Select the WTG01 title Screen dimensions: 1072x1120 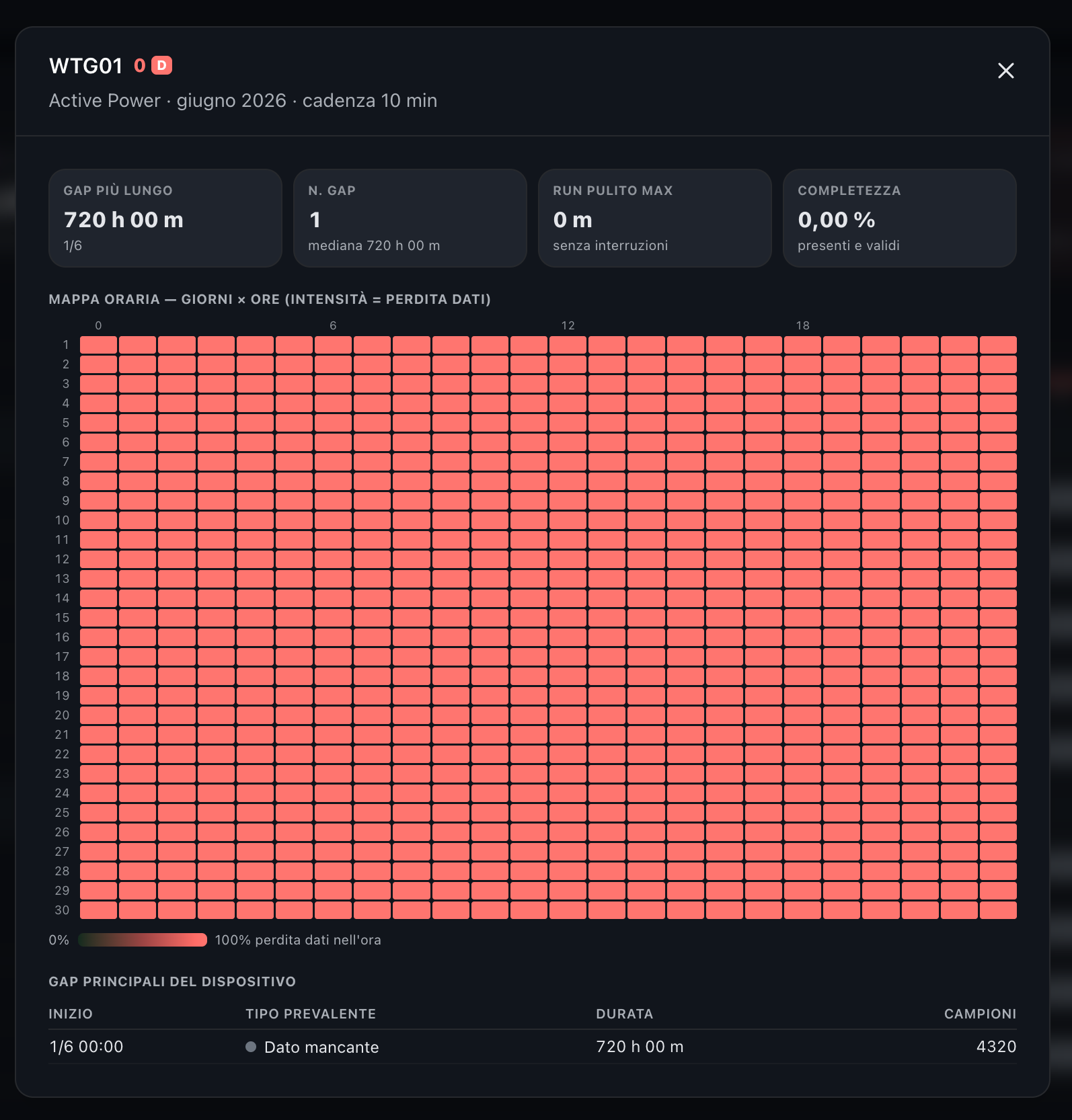click(x=85, y=66)
